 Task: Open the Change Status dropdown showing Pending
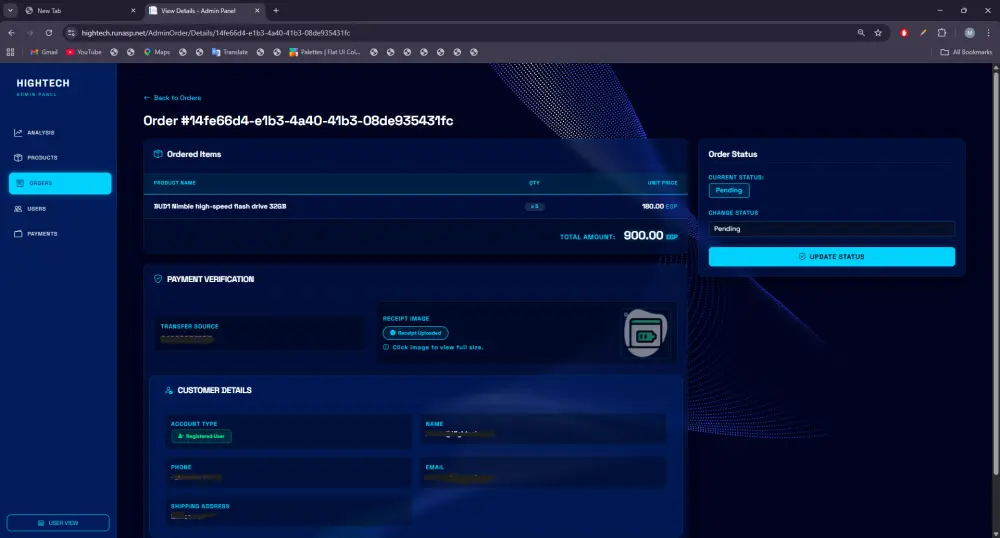point(832,229)
